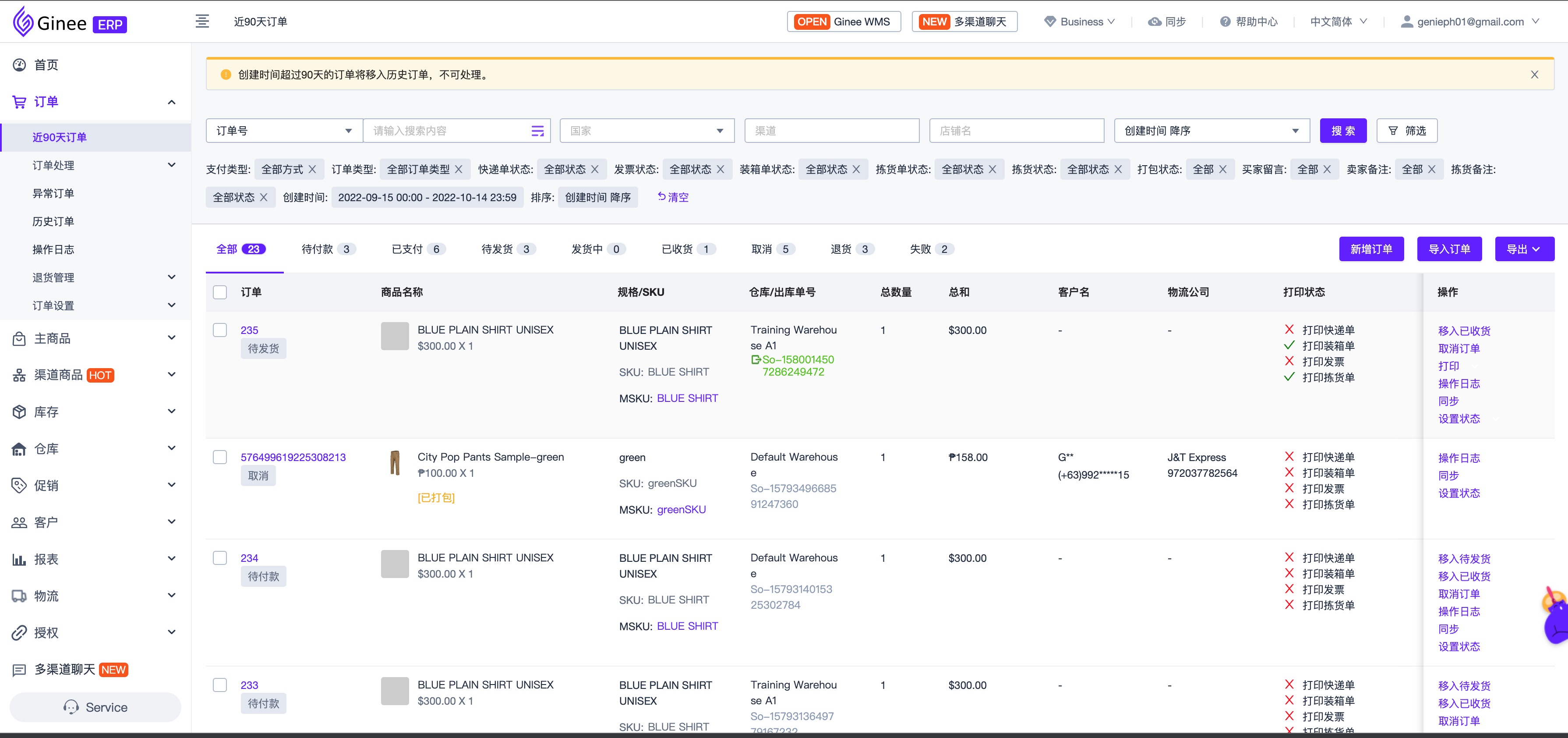Click the 物流 truck icon

click(x=19, y=596)
